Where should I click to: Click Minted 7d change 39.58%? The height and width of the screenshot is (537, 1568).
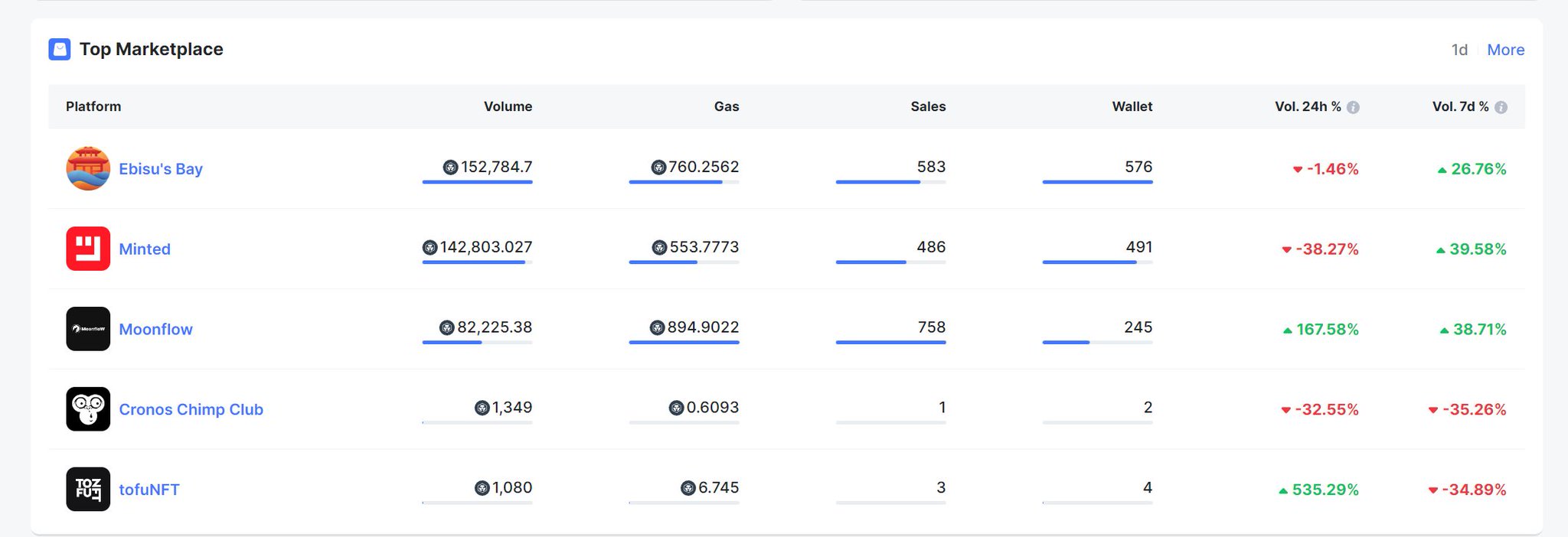[1478, 249]
